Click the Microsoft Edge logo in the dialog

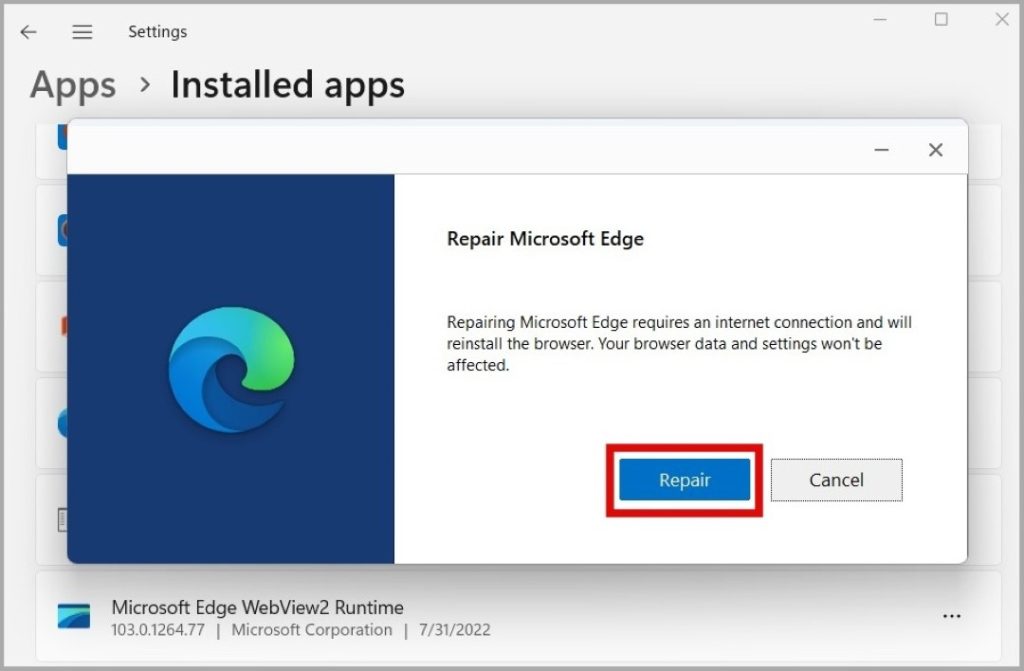[231, 369]
